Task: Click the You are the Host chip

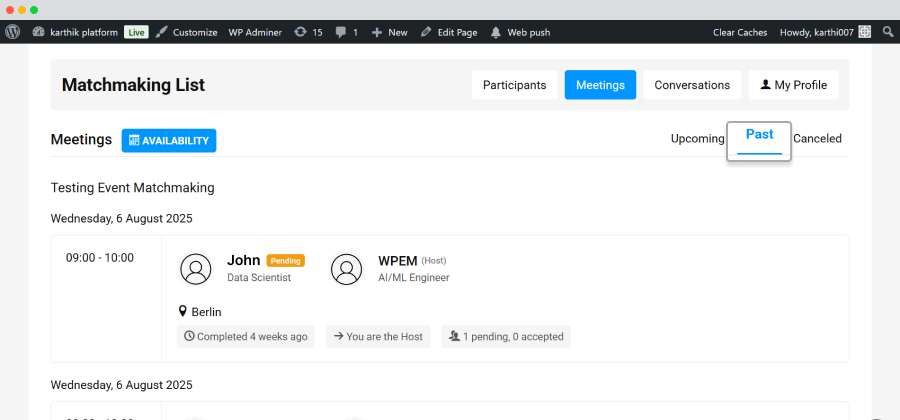Action: click(378, 337)
